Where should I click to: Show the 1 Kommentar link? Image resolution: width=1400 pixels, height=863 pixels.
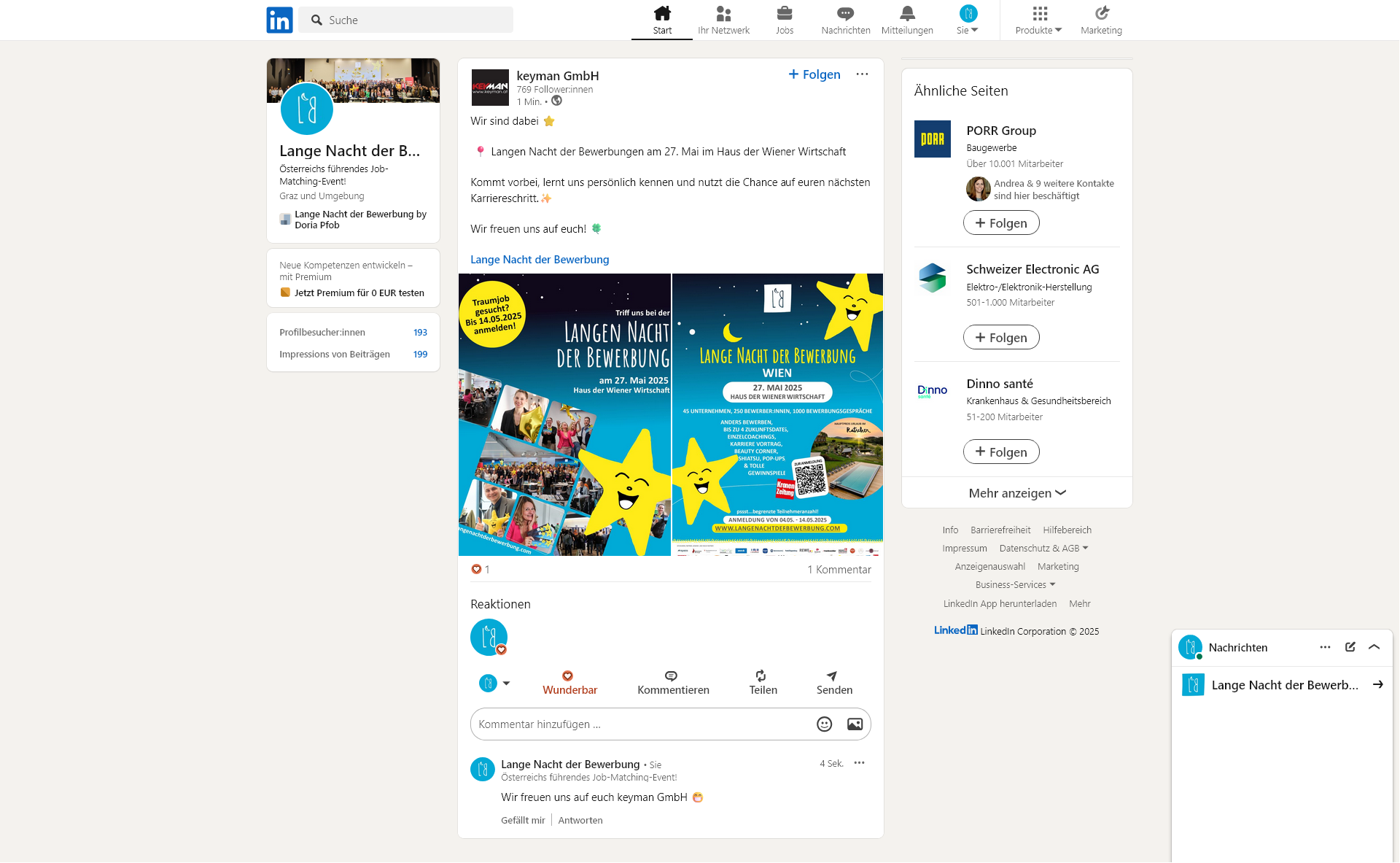pyautogui.click(x=839, y=570)
